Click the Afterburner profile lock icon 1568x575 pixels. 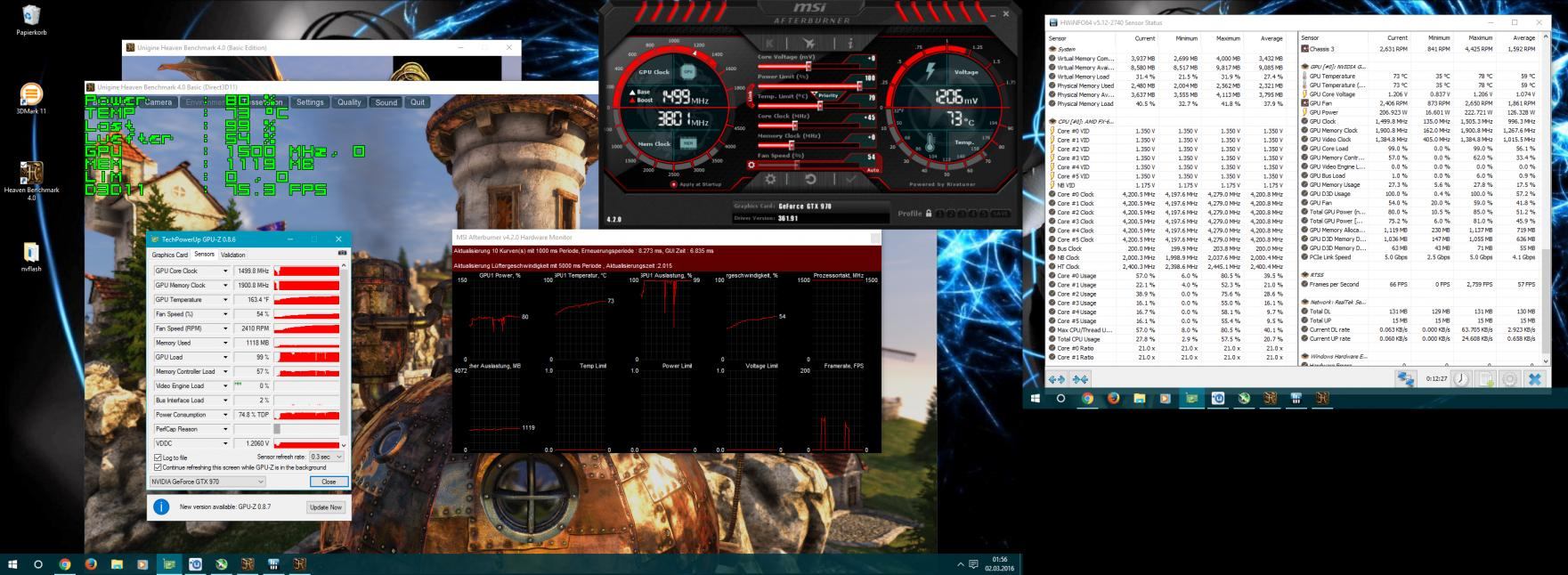click(929, 213)
